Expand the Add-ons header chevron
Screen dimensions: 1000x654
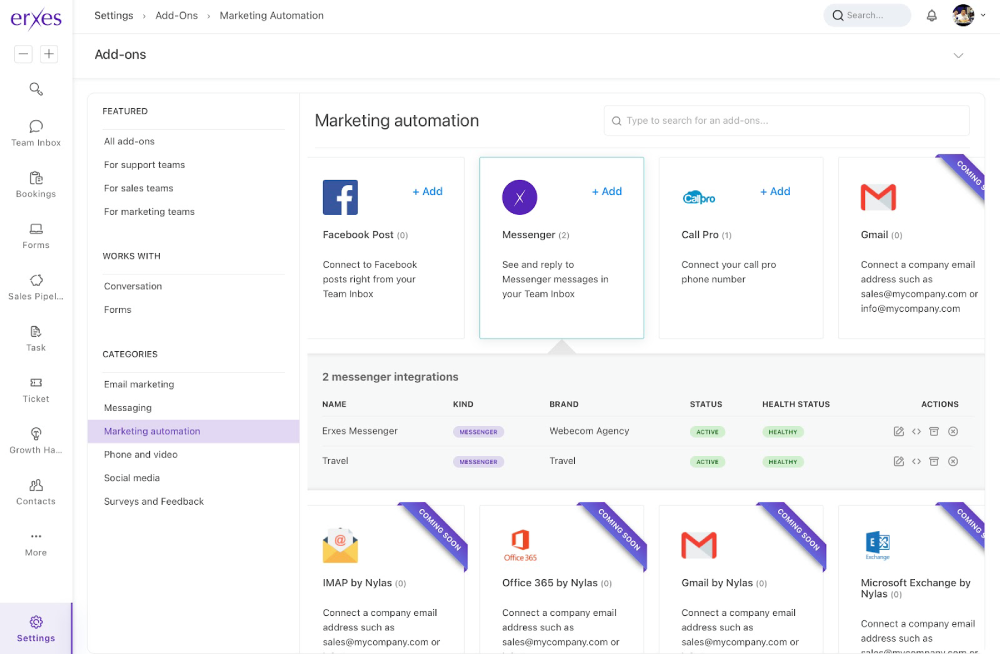[x=958, y=56]
